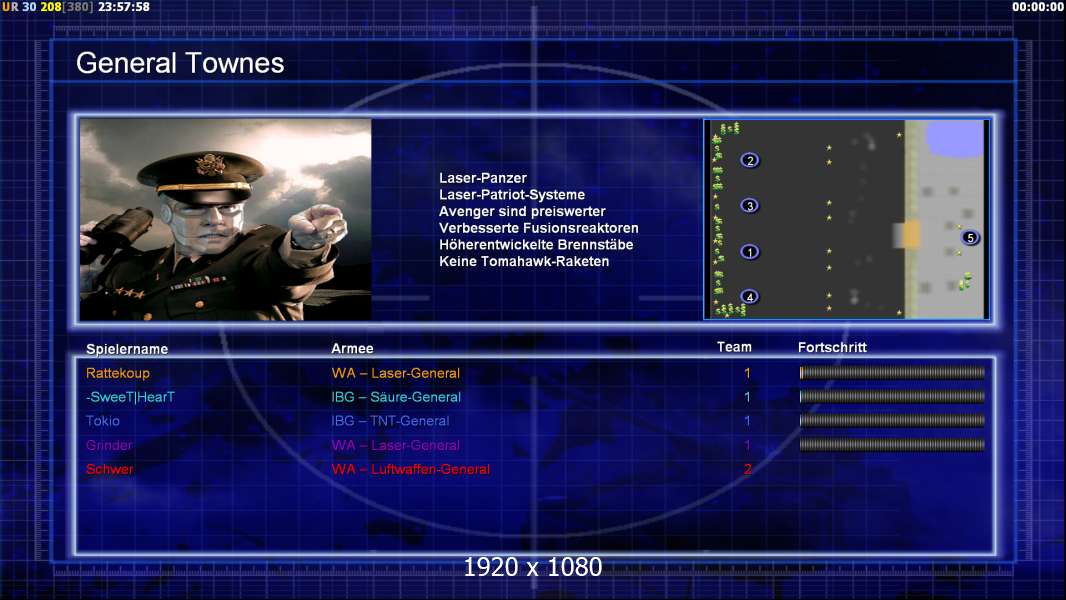Select player name Grinder
Viewport: 1066px width, 600px height.
point(109,445)
